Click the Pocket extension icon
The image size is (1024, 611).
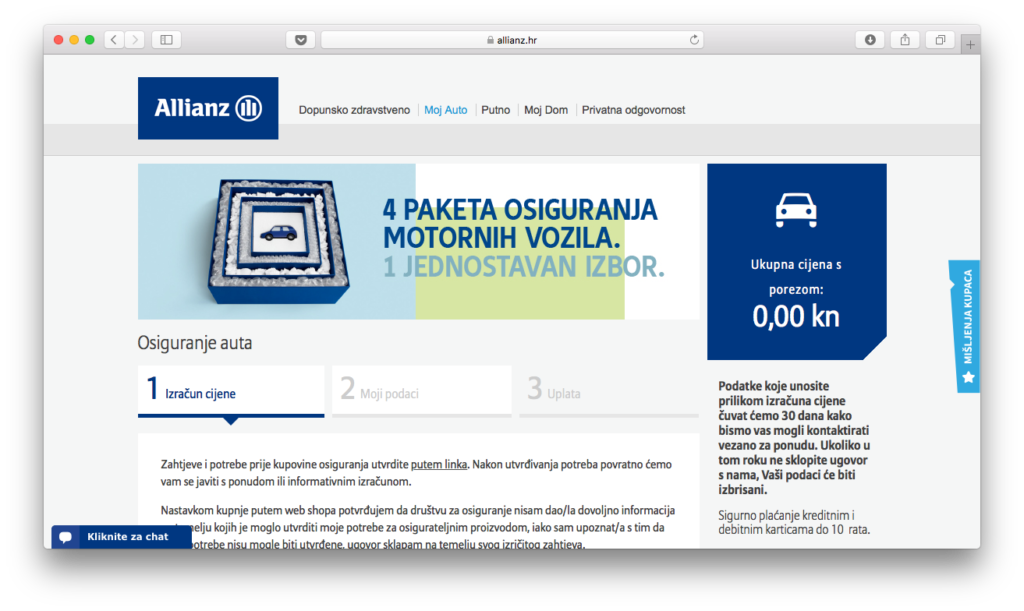click(300, 40)
